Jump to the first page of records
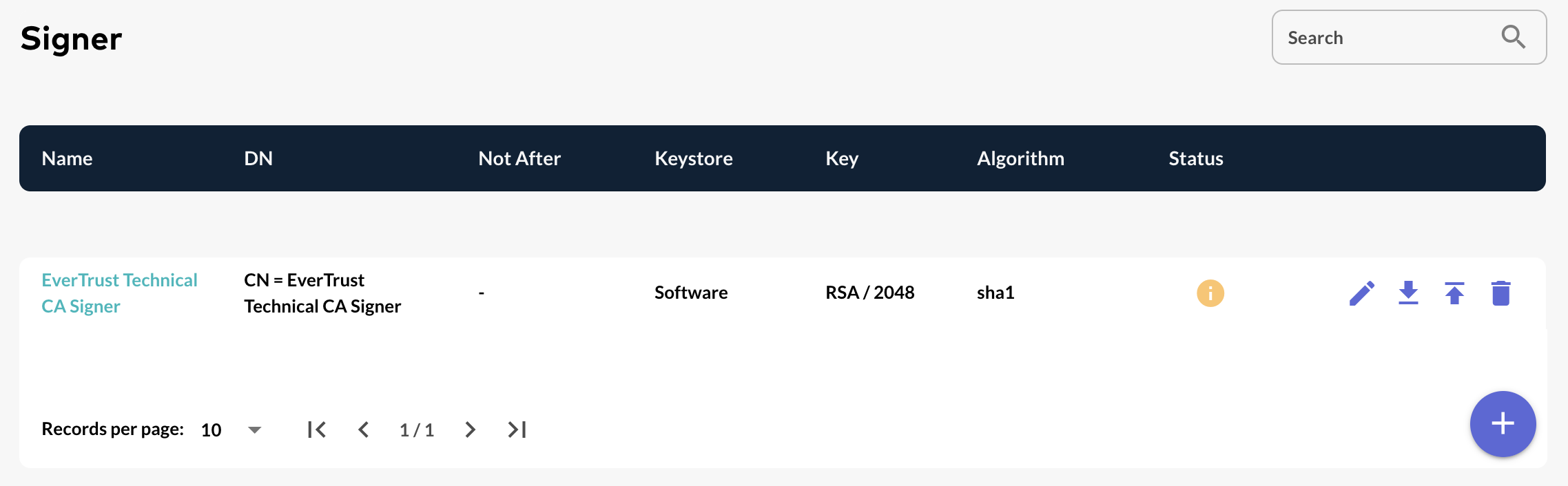The height and width of the screenshot is (486, 1568). tap(317, 430)
